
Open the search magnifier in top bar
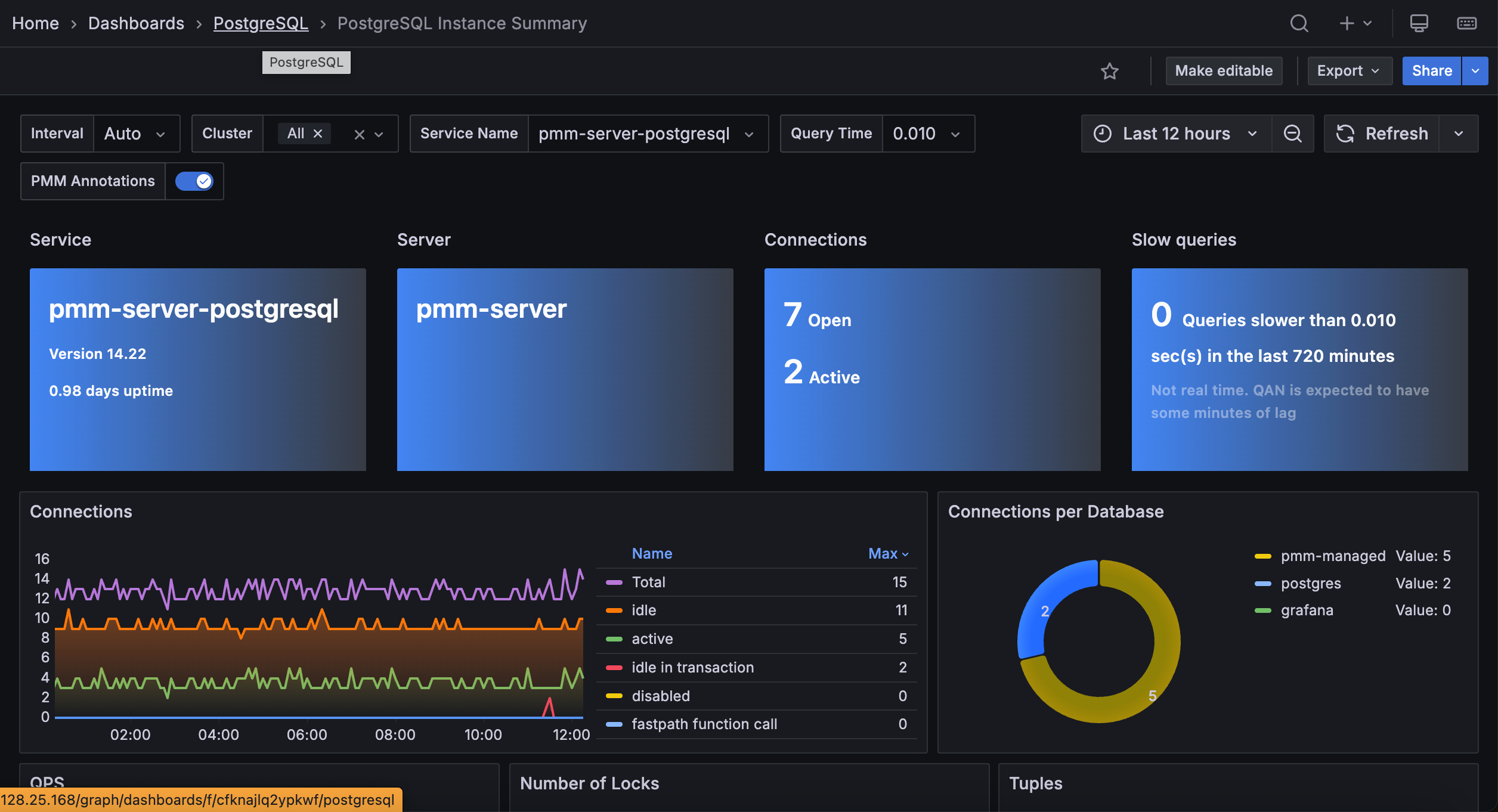(1299, 23)
